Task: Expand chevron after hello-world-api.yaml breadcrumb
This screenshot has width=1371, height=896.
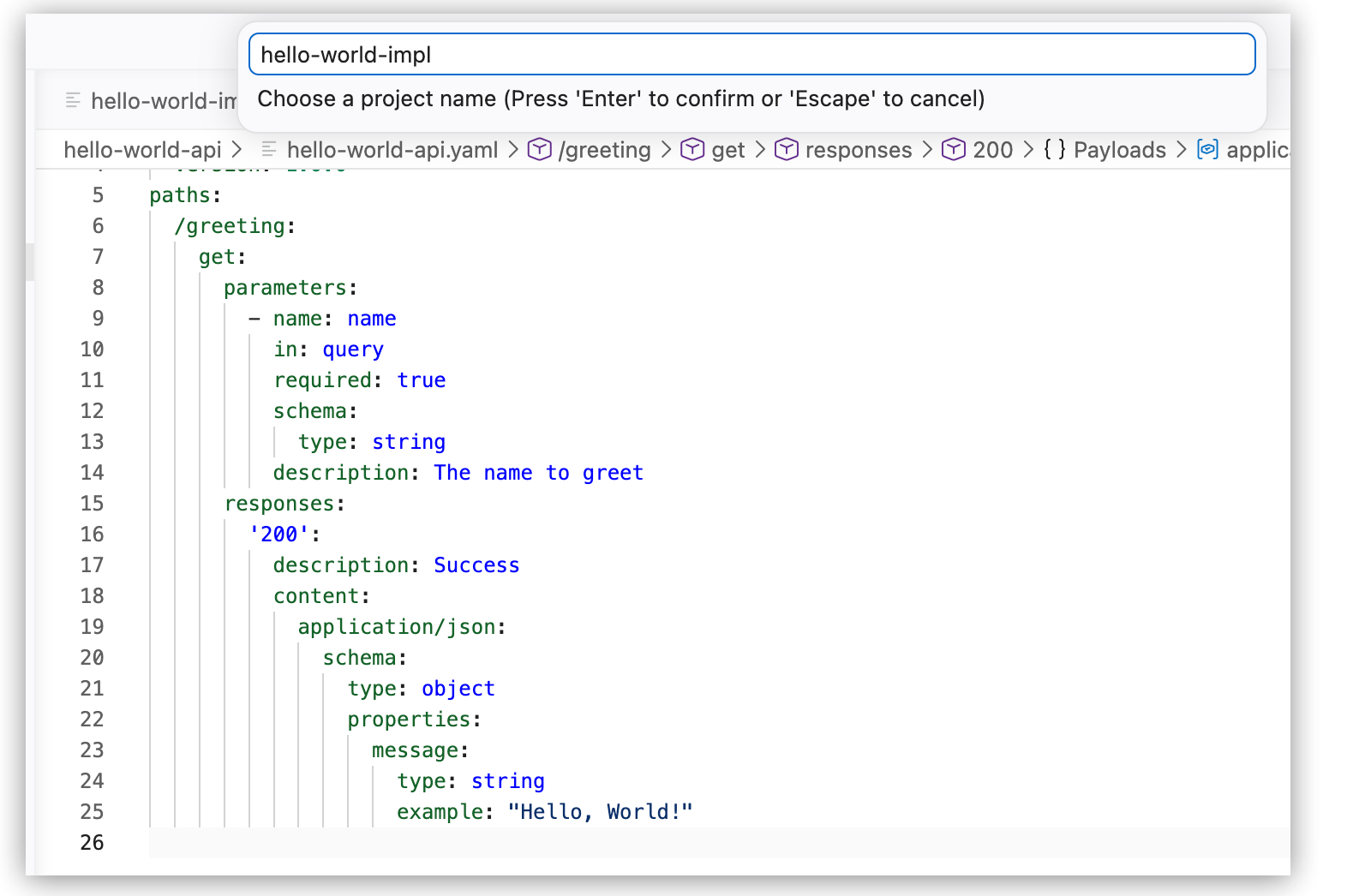Action: [x=512, y=150]
